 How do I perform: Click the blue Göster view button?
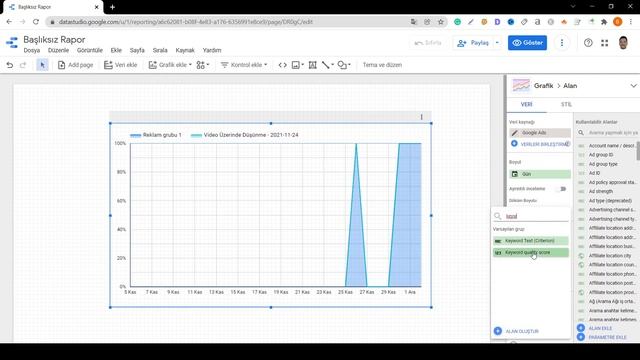[x=527, y=42]
